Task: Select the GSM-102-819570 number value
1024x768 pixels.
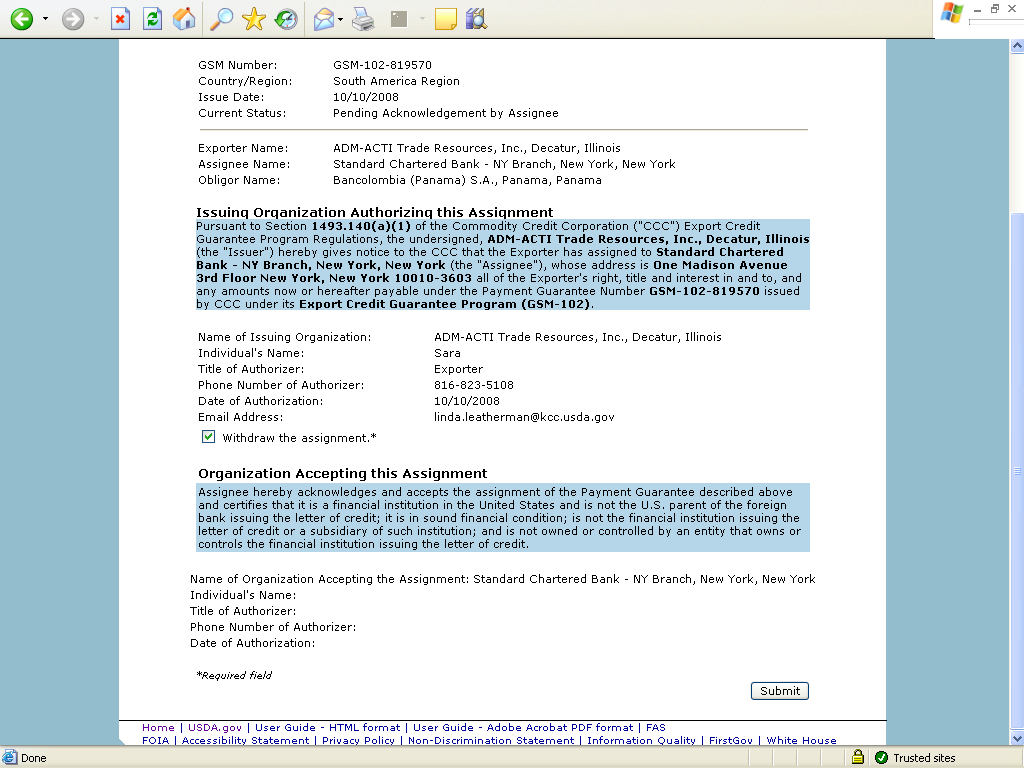Action: tap(382, 65)
